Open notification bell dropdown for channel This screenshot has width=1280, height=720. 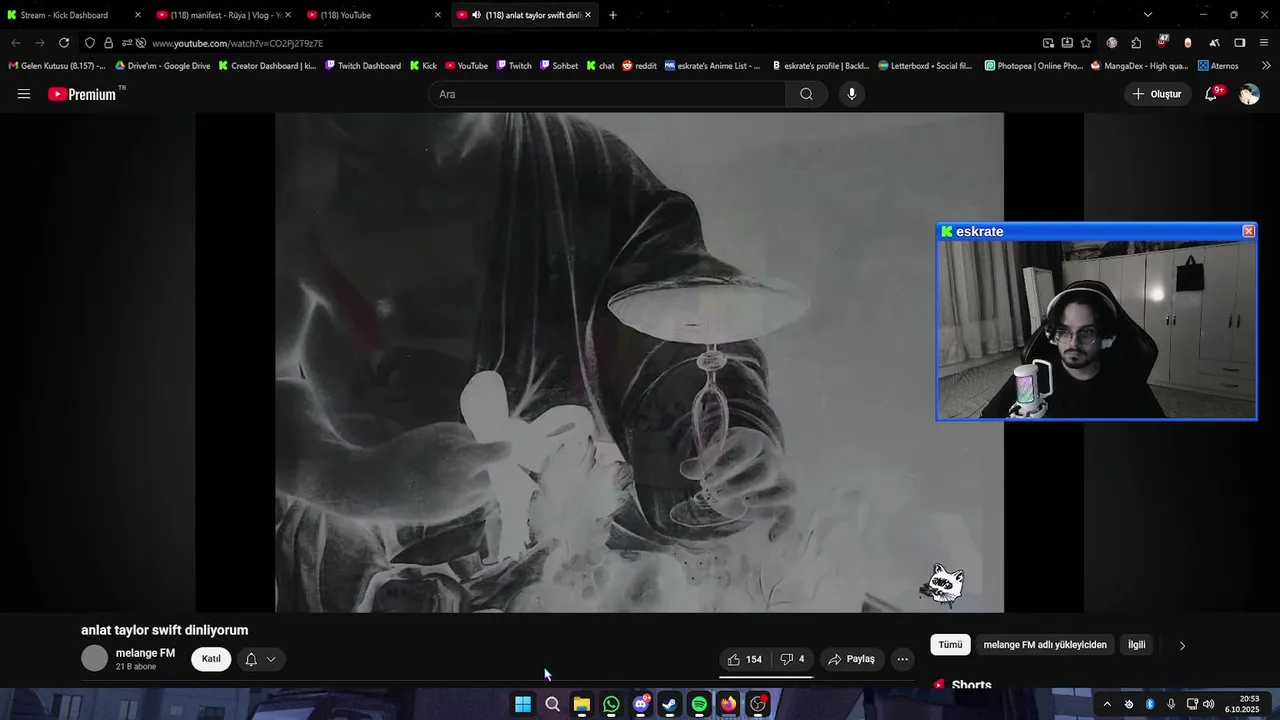[x=260, y=659]
